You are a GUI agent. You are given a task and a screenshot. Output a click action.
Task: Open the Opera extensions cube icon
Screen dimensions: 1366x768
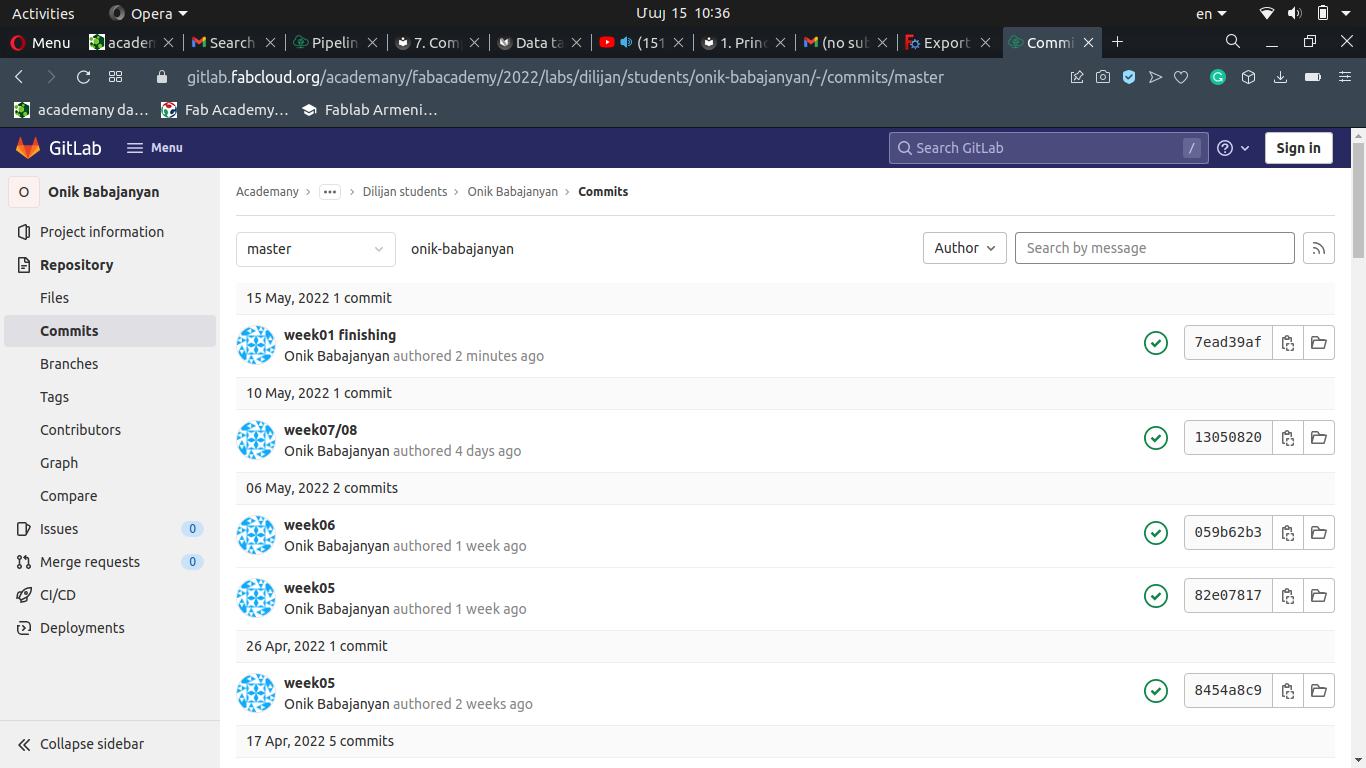pos(1248,77)
